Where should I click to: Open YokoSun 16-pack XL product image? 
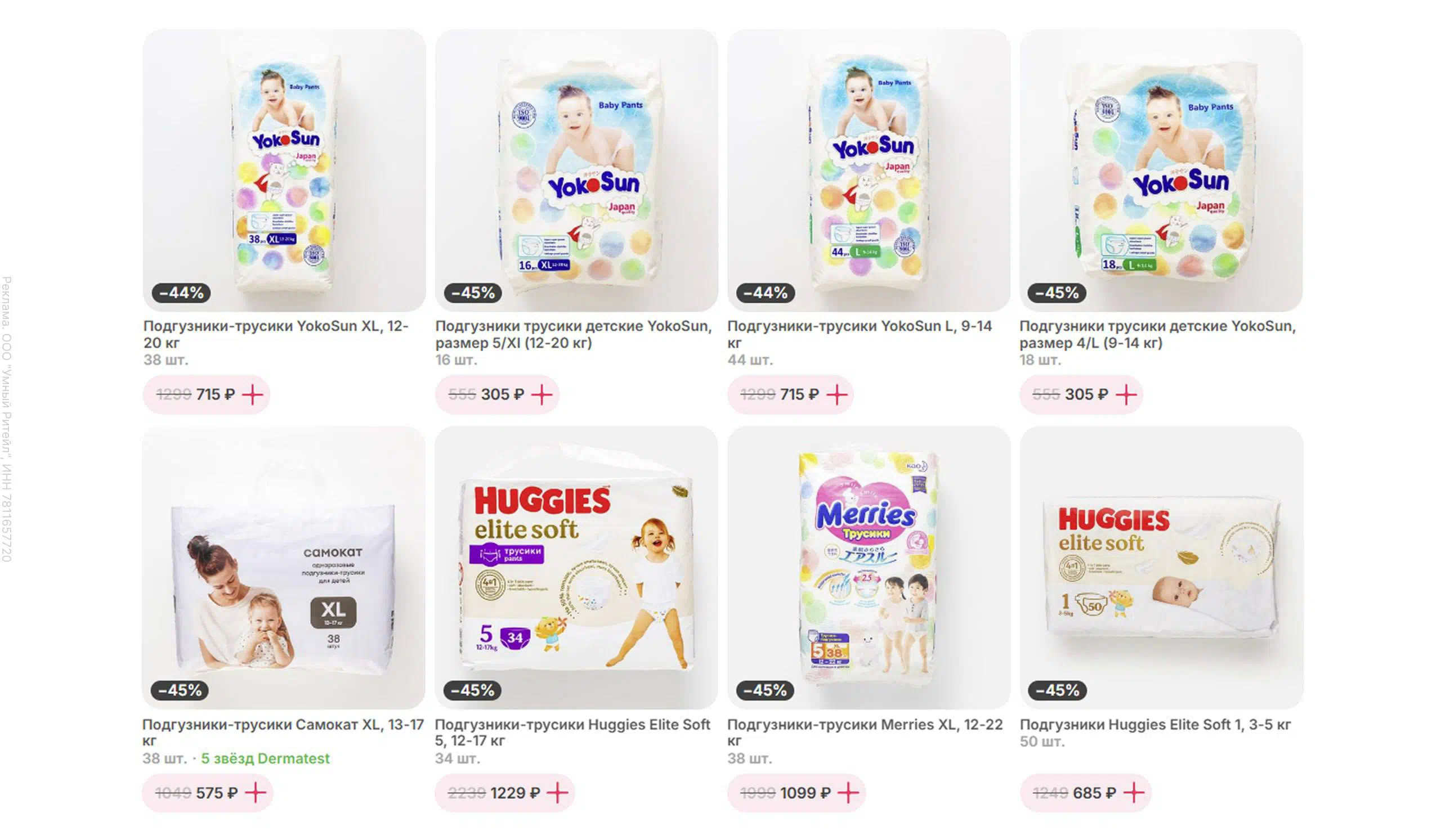(x=576, y=170)
